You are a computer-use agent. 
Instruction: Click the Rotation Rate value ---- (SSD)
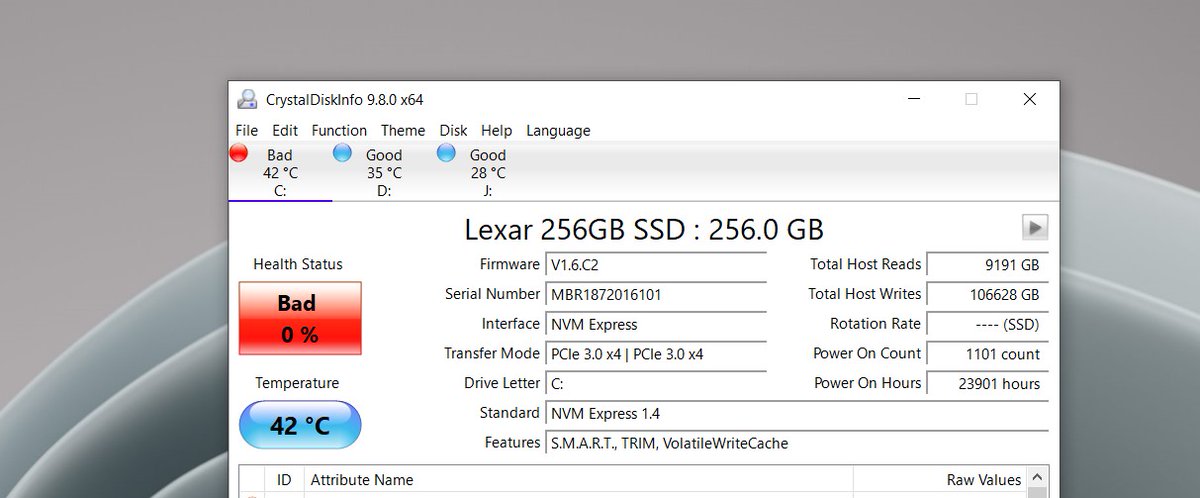pyautogui.click(x=987, y=324)
